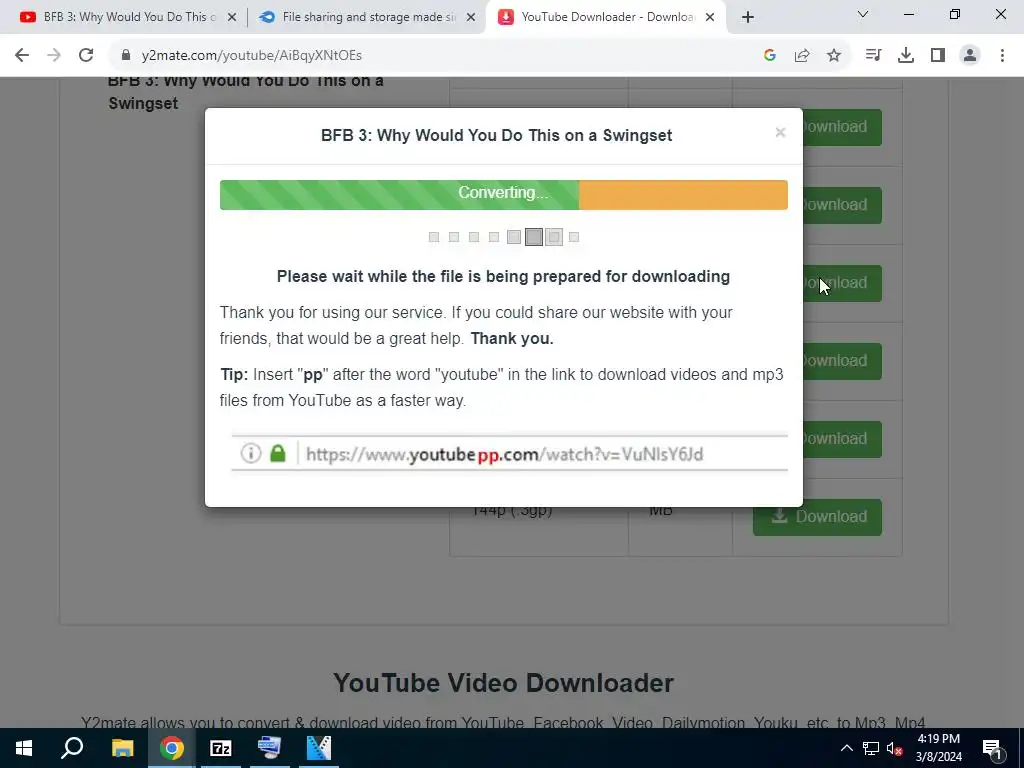
Task: Click the Chrome taskbar icon
Action: point(172,748)
